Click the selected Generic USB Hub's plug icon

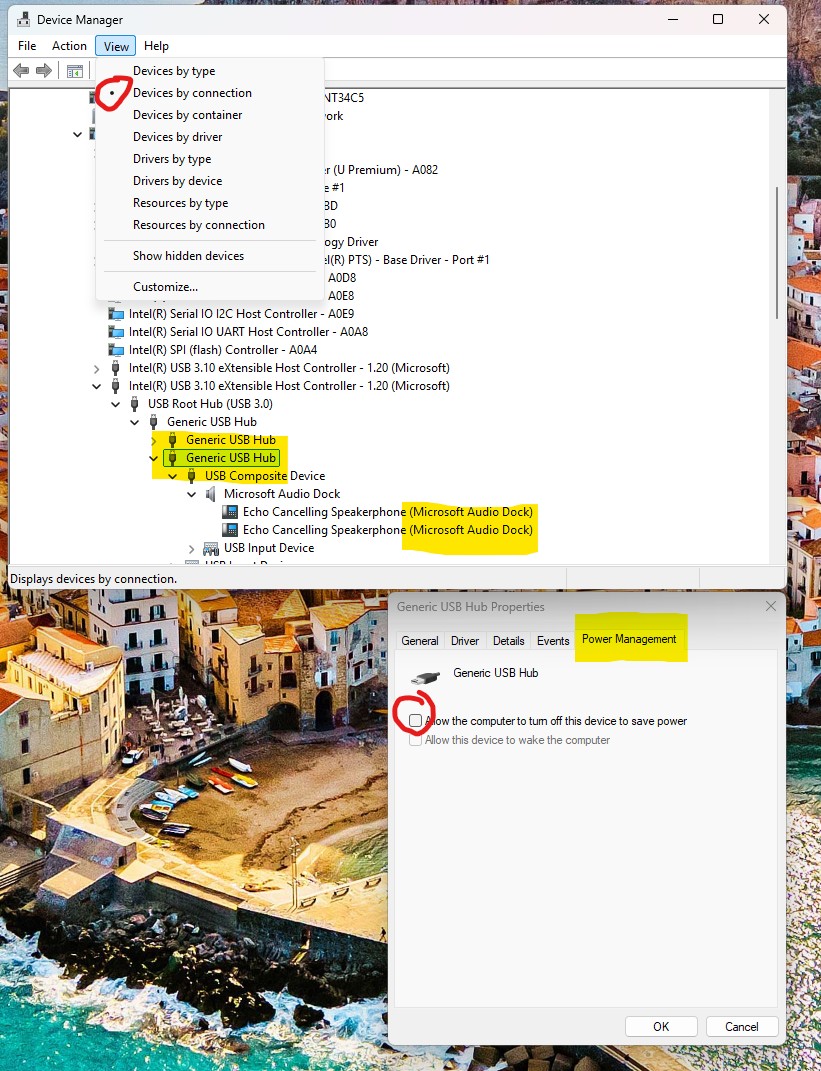click(x=173, y=458)
